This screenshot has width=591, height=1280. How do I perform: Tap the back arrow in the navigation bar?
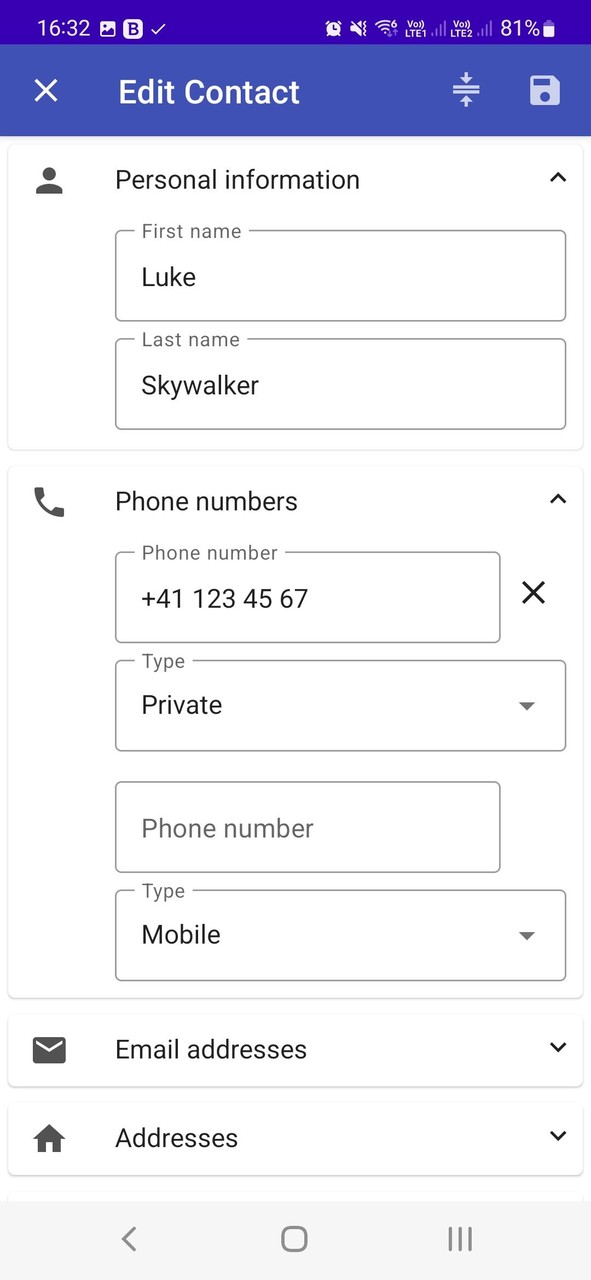point(128,1238)
